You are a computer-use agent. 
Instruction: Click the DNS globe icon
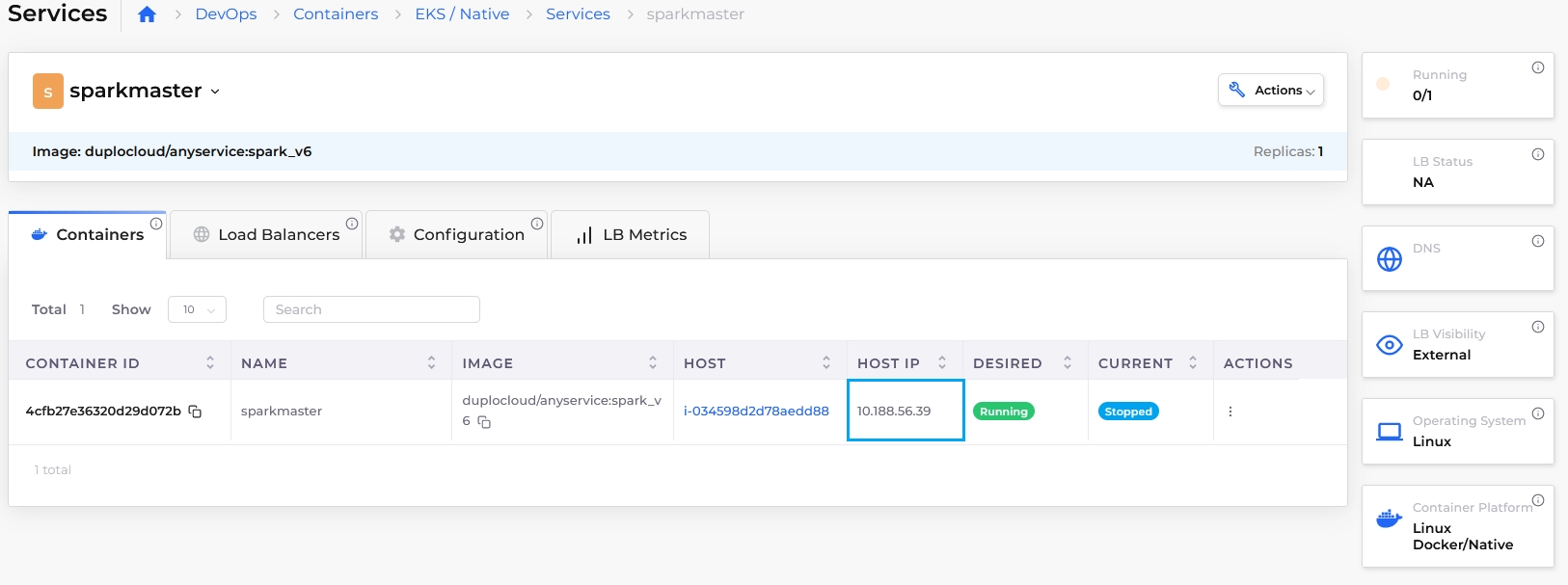coord(1389,259)
